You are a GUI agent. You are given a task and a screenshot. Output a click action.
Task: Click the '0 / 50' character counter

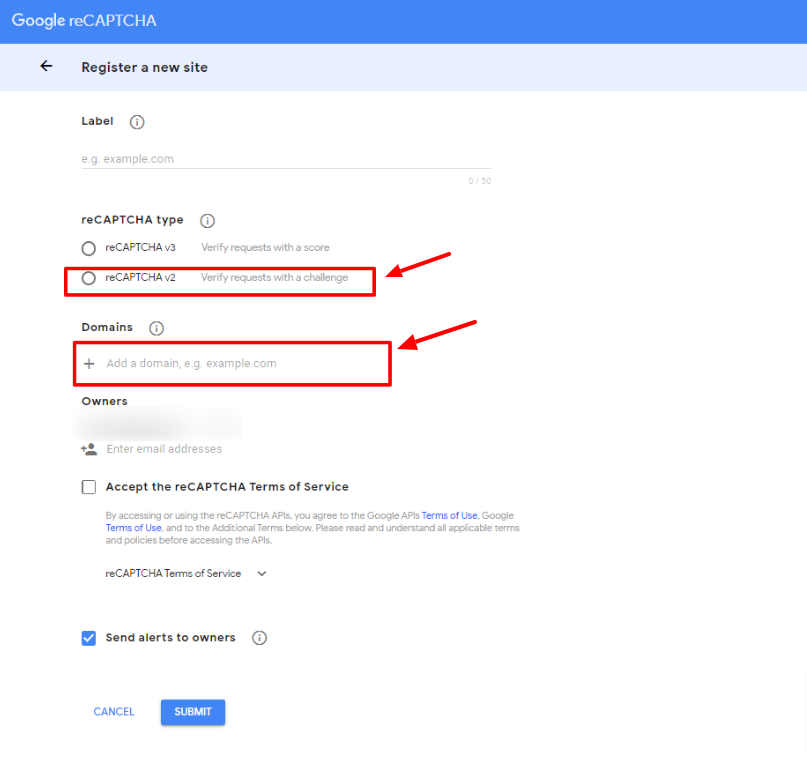480,181
